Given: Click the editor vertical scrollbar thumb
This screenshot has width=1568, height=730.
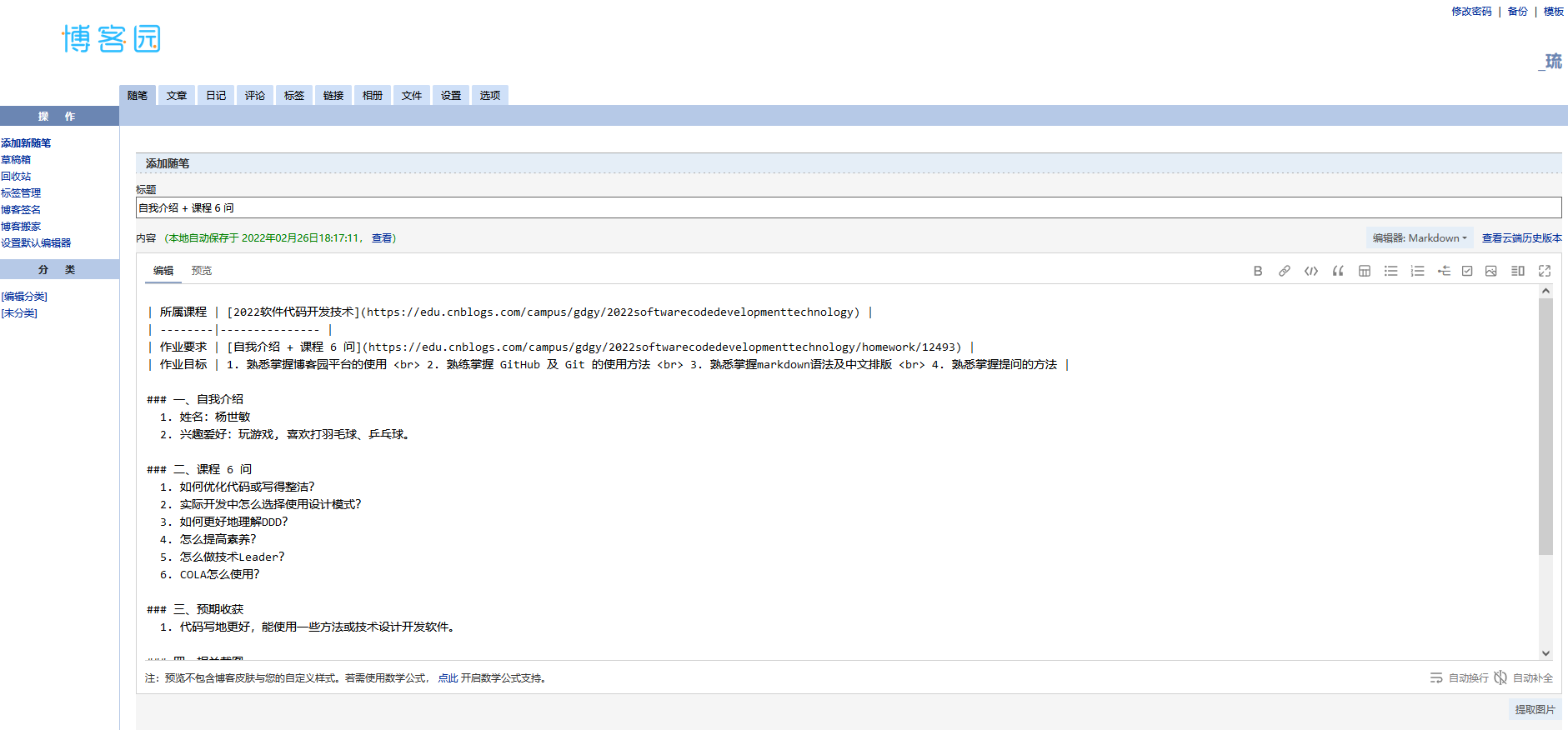Looking at the screenshot, I should pos(1545,427).
